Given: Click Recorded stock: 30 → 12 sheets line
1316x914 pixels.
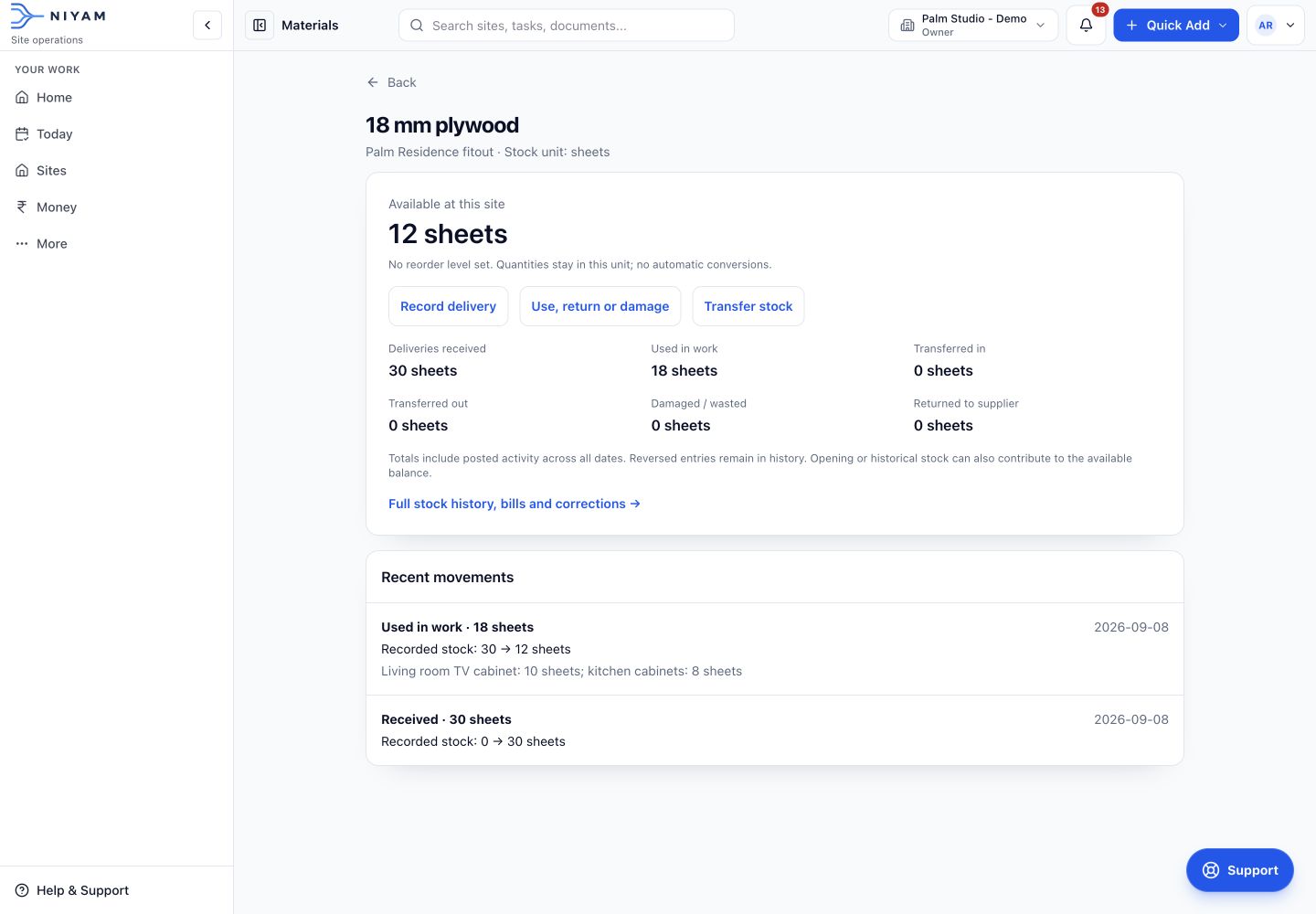Looking at the screenshot, I should click(x=476, y=649).
